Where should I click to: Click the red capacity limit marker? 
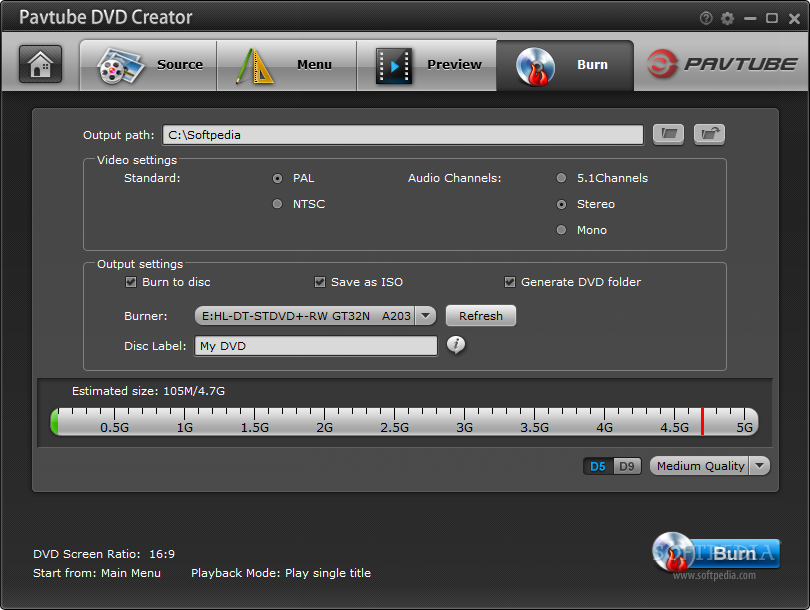click(702, 421)
